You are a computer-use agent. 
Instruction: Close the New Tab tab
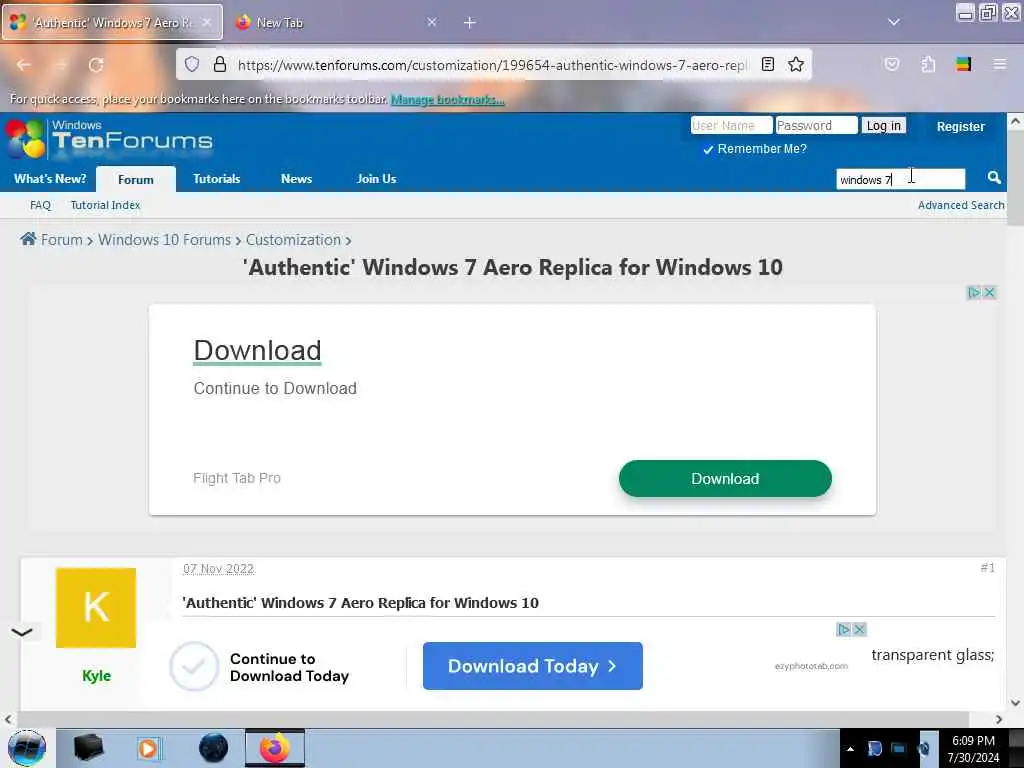point(432,22)
